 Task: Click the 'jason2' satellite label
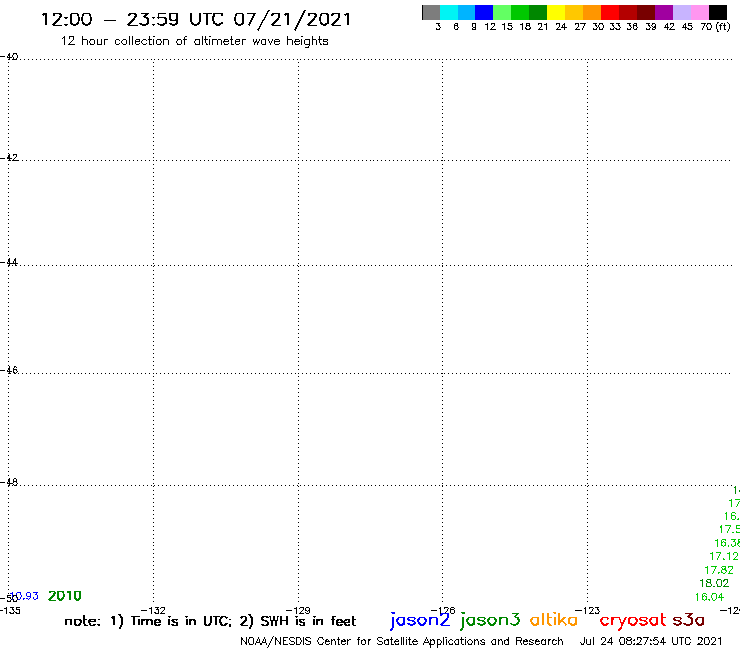point(420,620)
